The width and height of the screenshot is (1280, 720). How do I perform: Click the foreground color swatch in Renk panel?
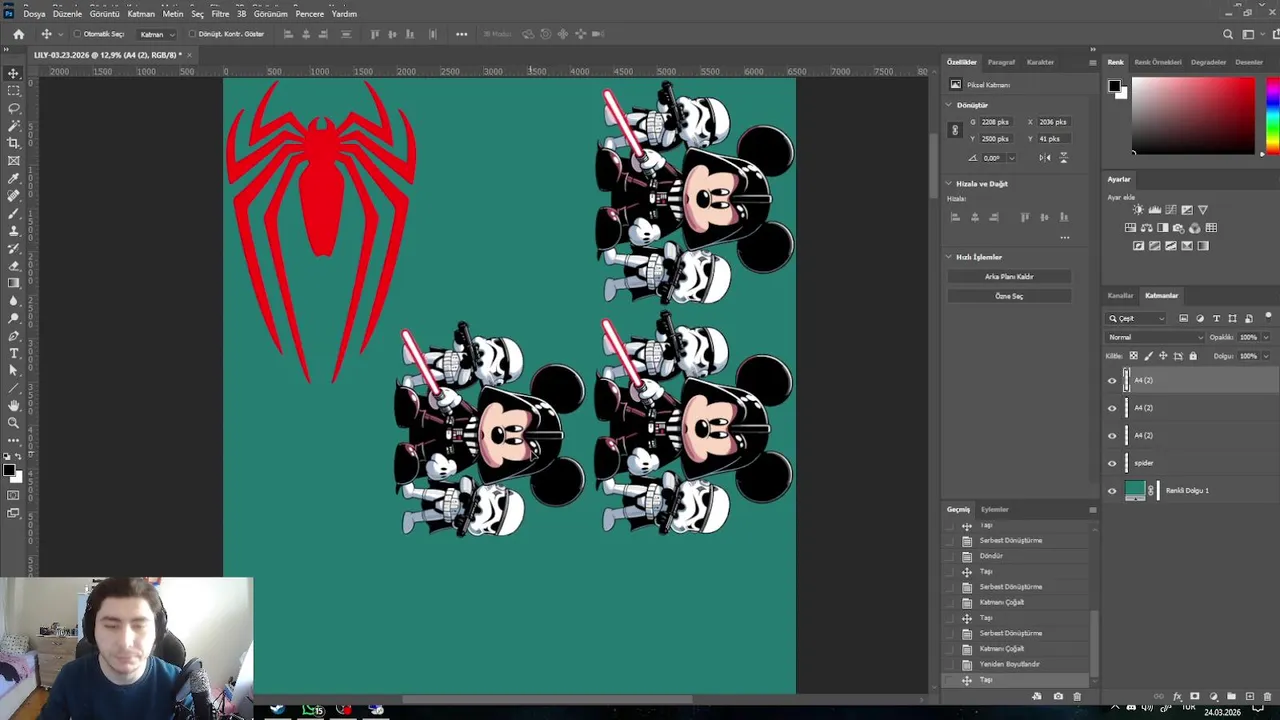point(1114,86)
